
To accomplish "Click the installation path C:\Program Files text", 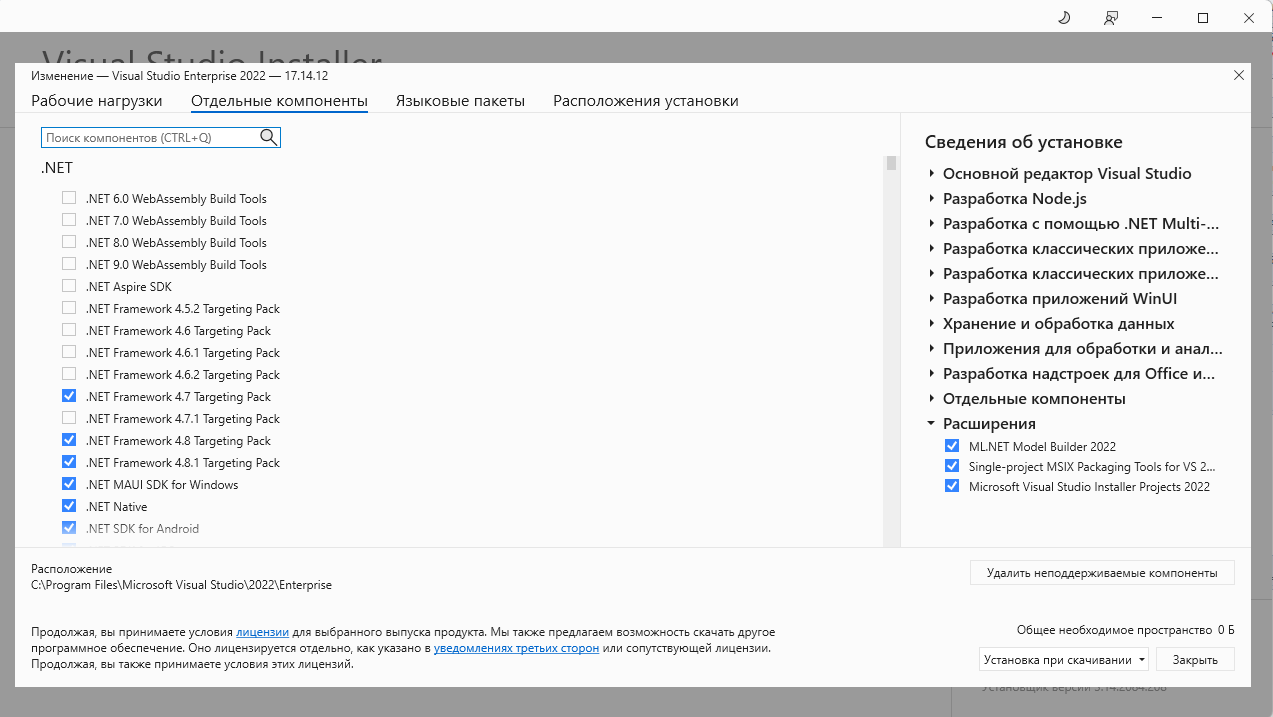I will [x=181, y=585].
